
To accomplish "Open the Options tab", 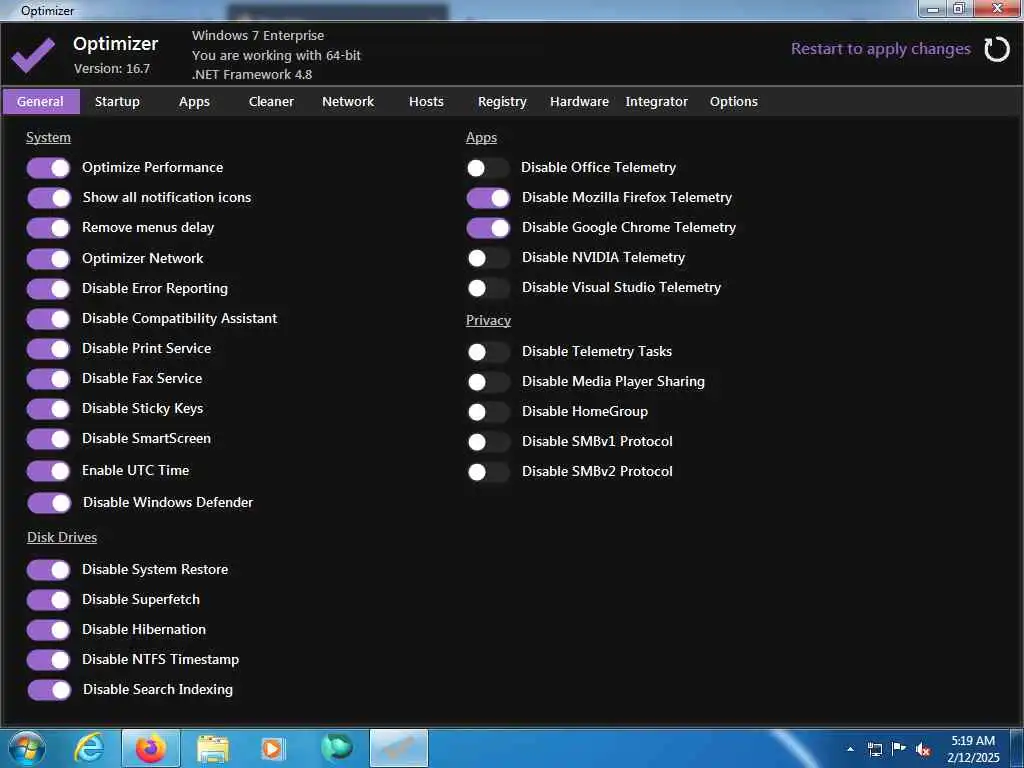I will (733, 102).
